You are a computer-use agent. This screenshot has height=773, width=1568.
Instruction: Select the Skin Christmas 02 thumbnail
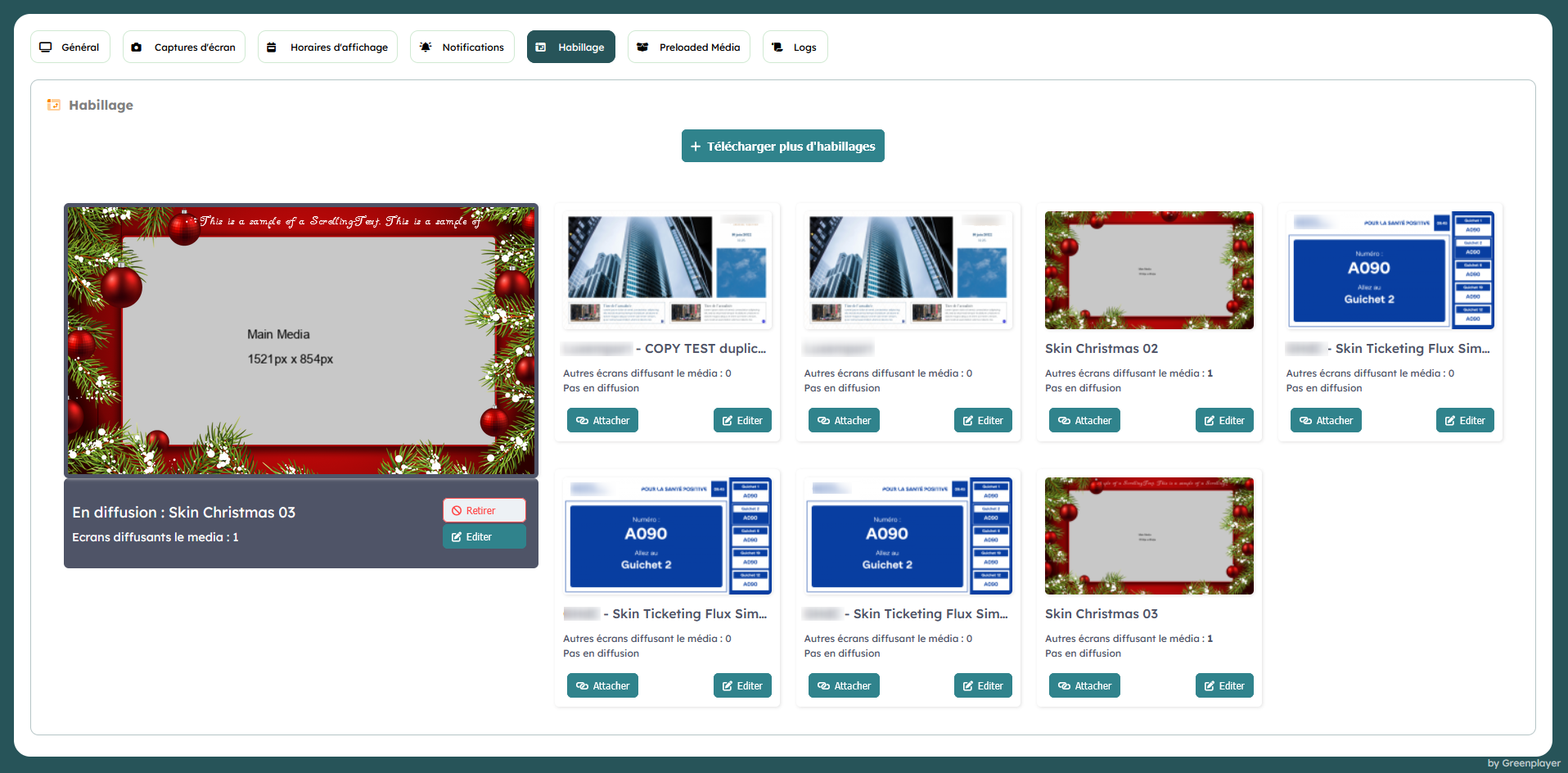(1149, 270)
